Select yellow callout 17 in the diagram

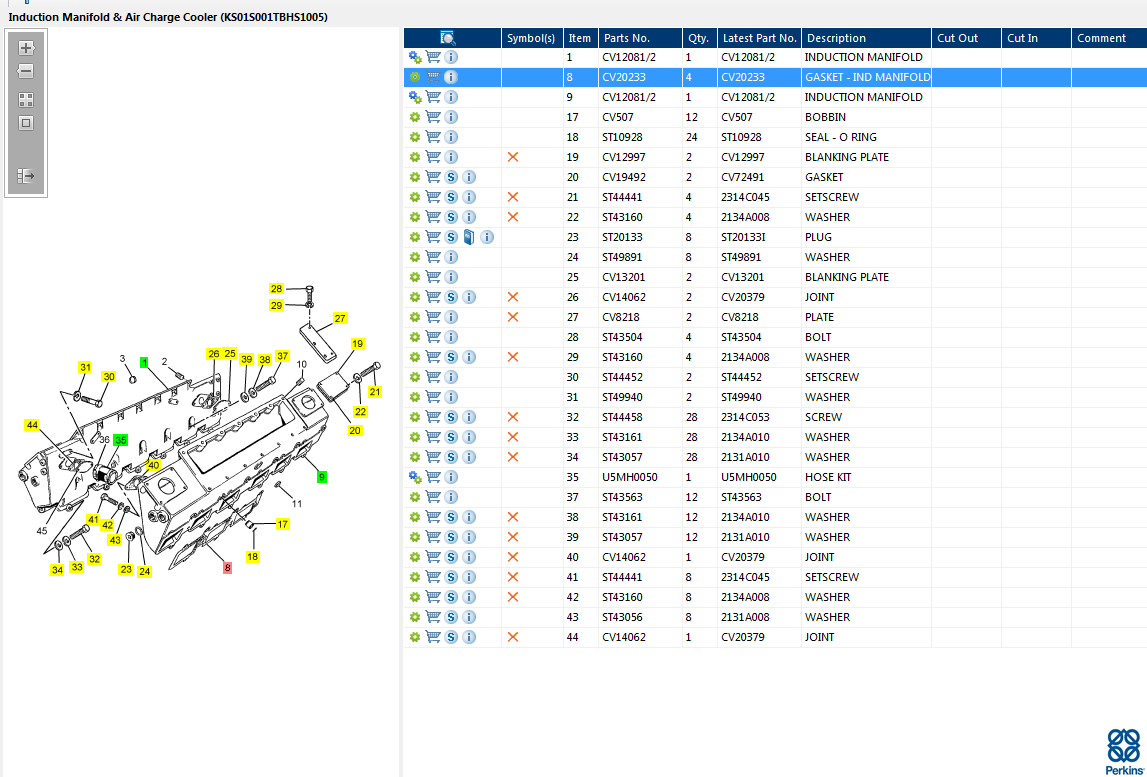(282, 524)
